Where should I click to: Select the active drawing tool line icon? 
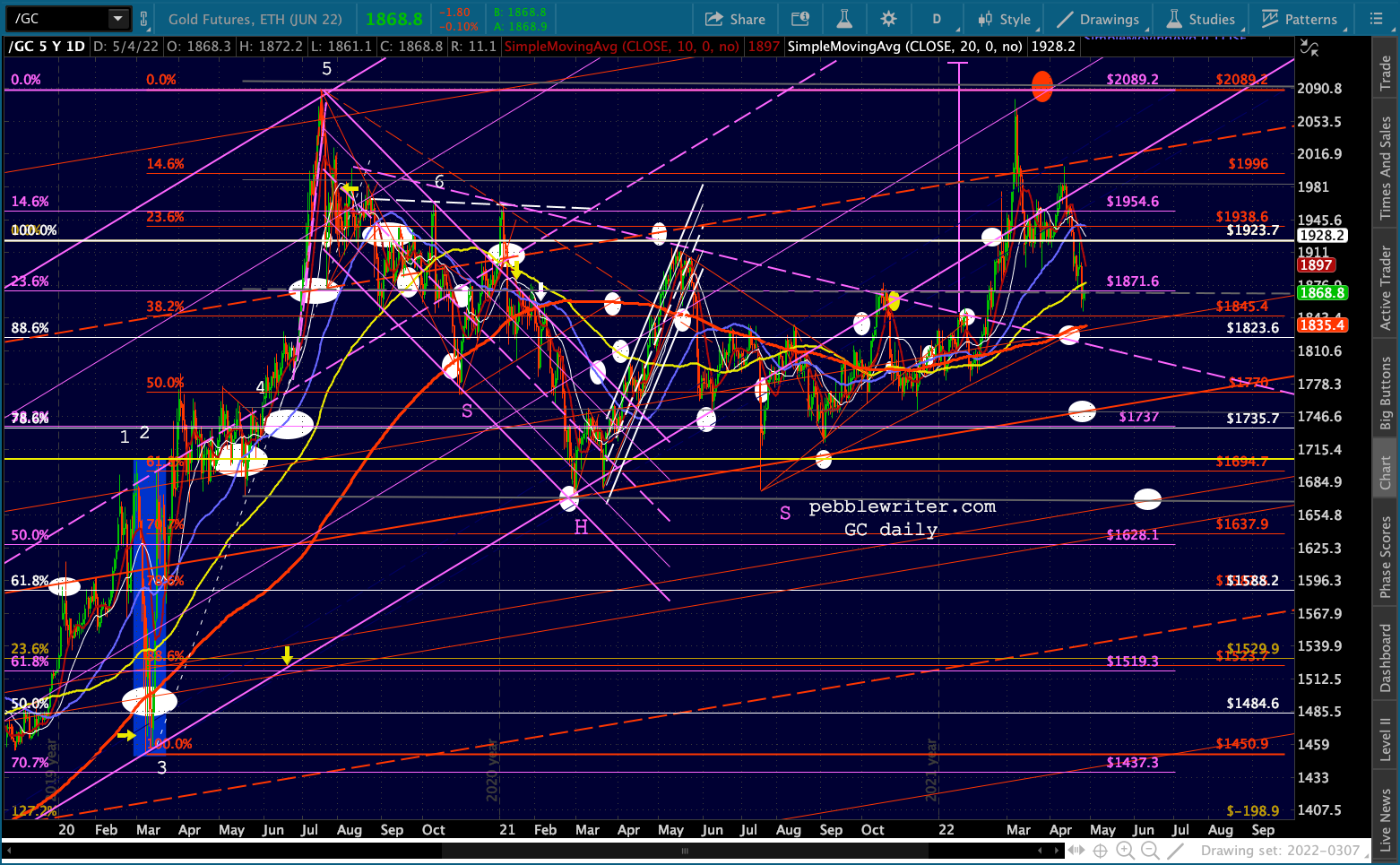1176,851
